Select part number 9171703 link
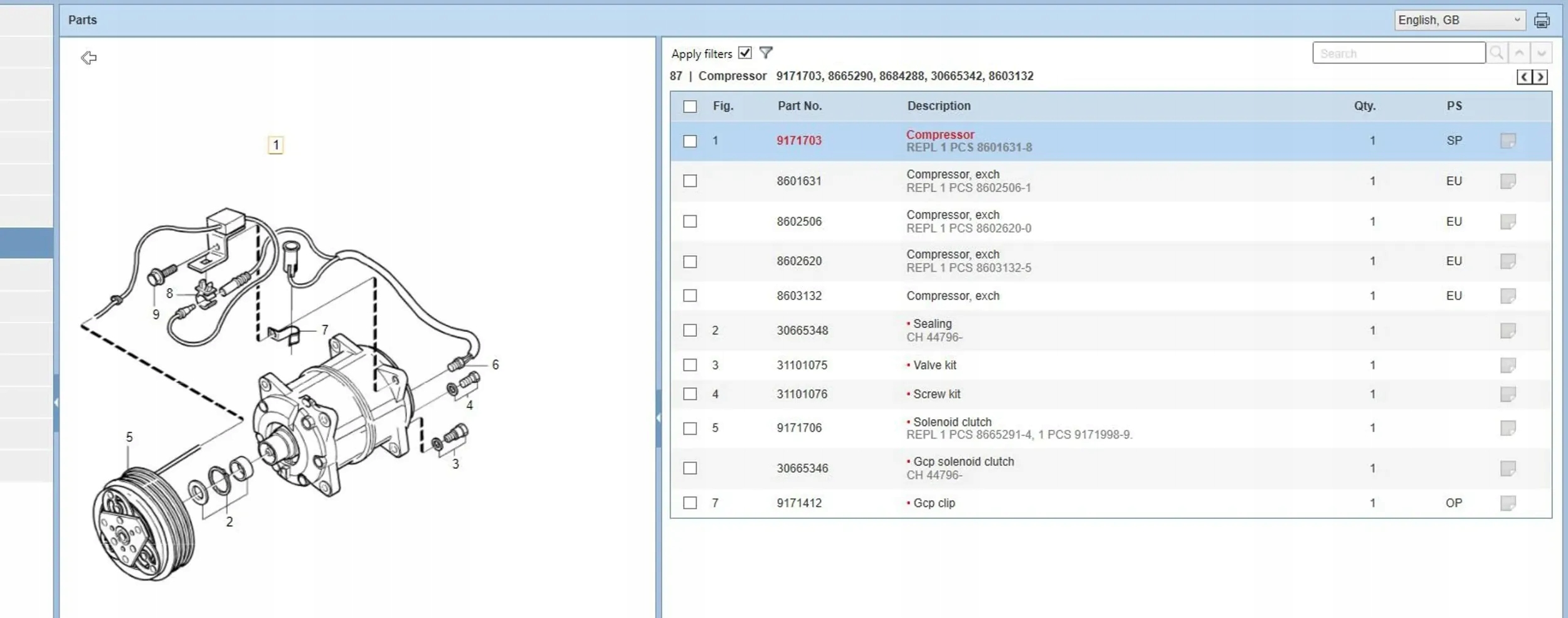 click(x=799, y=141)
